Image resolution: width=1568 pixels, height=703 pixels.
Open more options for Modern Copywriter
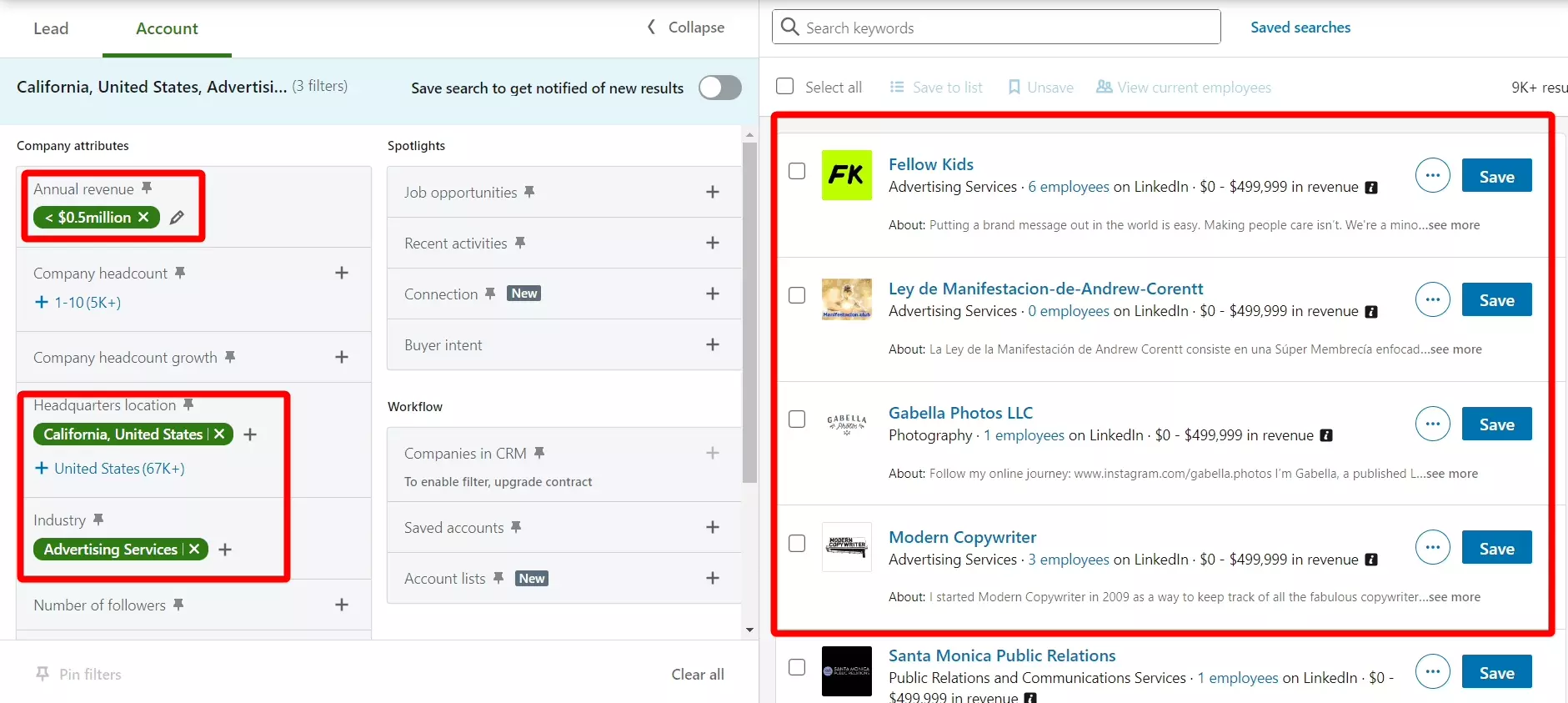[x=1433, y=548]
